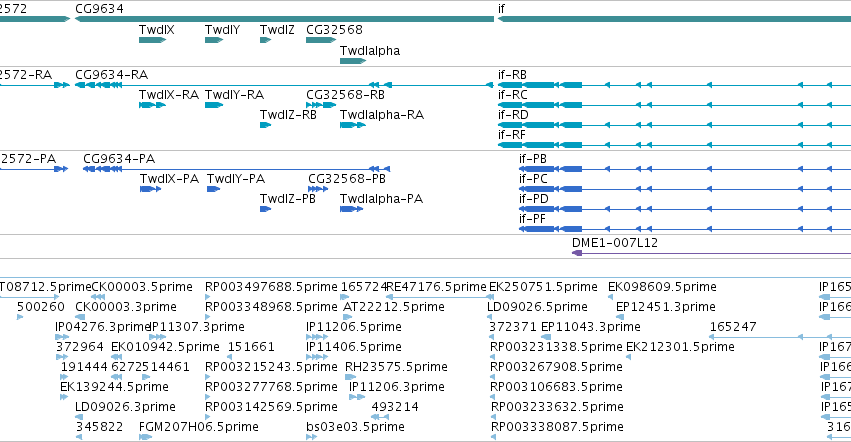Image resolution: width=851 pixels, height=442 pixels.
Task: Open transcript TwdlZ-RB
Action: [288, 115]
